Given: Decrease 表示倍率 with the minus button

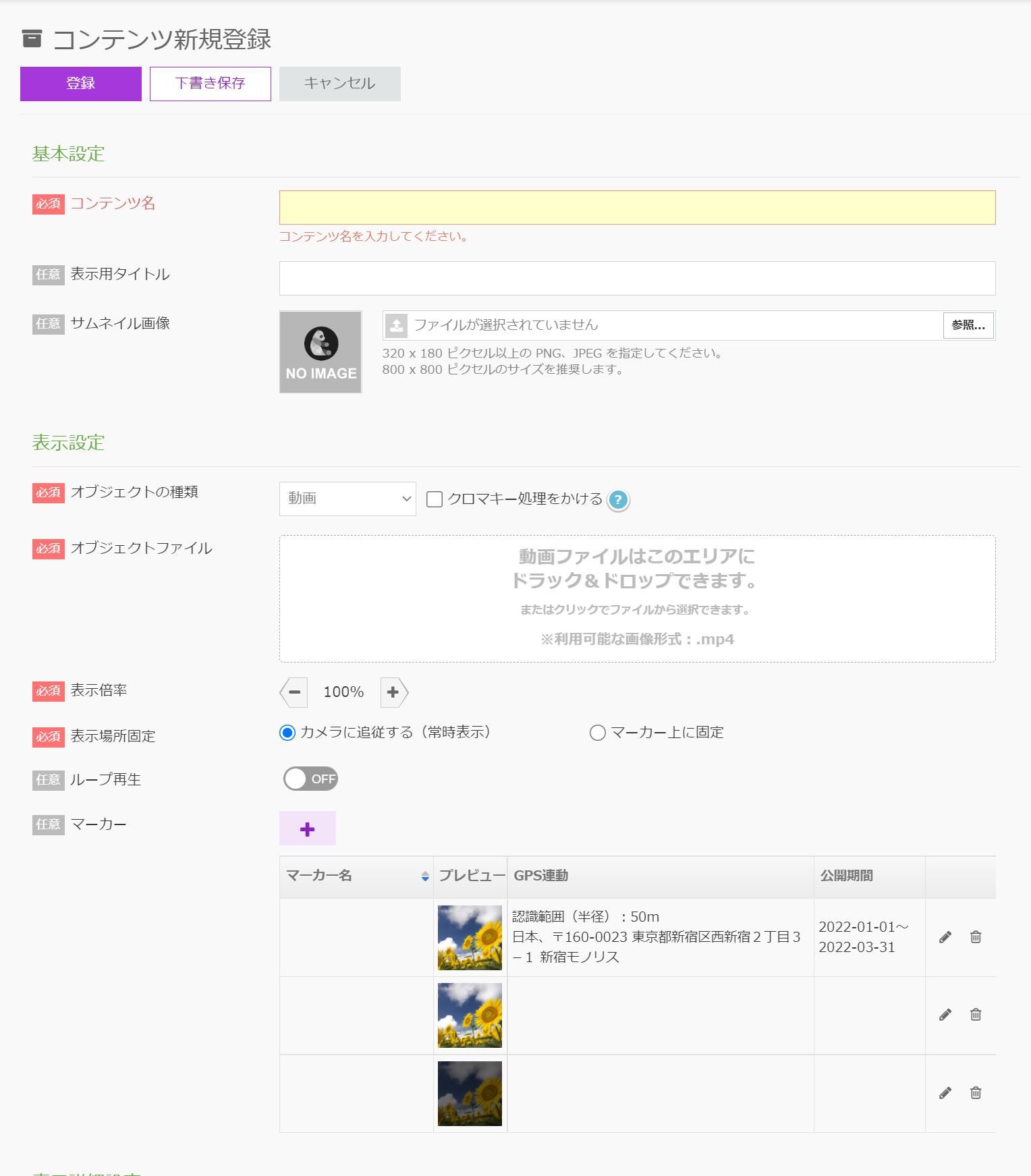Looking at the screenshot, I should (294, 692).
